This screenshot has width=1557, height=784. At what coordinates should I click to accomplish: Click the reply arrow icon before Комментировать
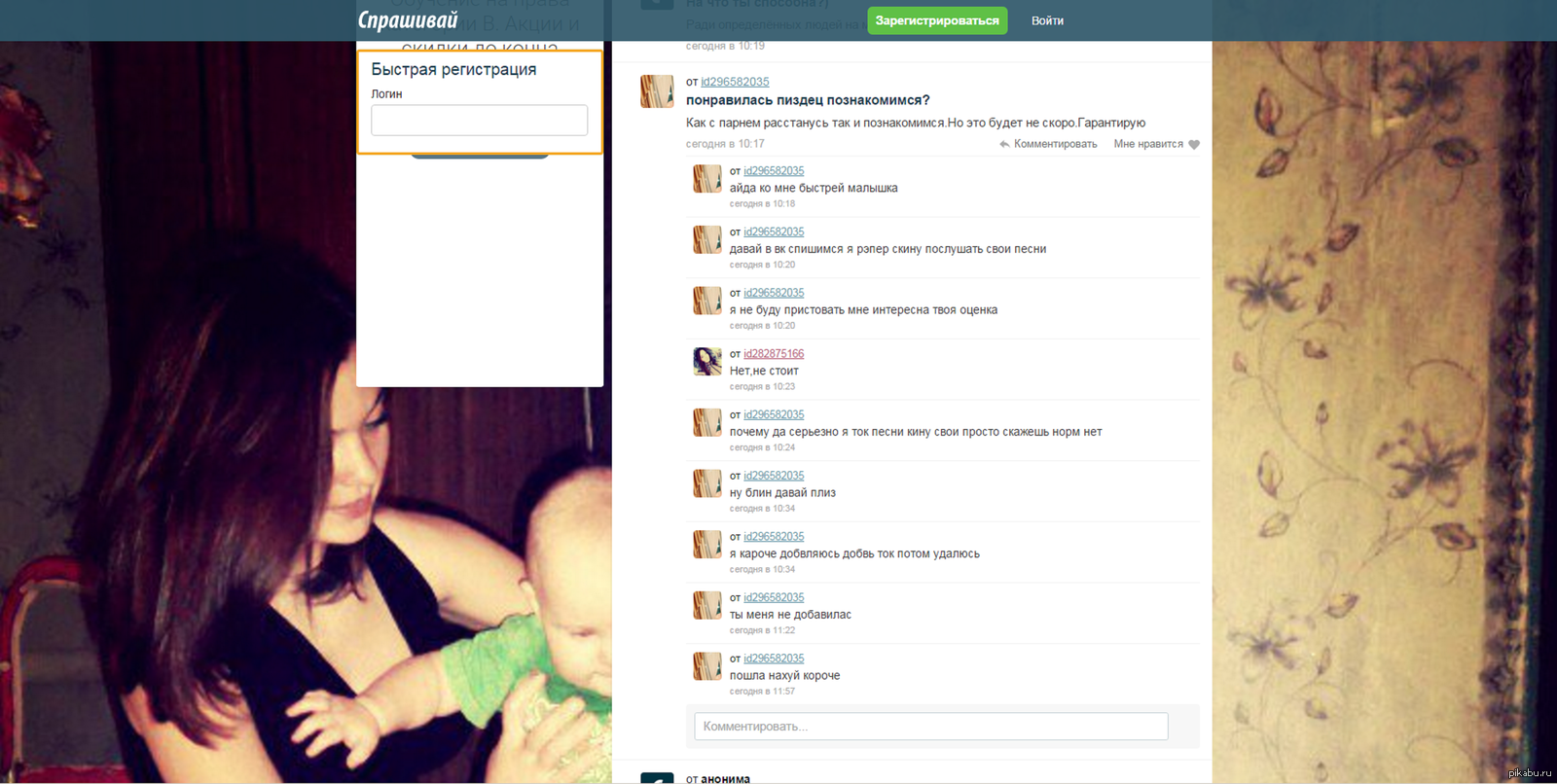click(1004, 144)
